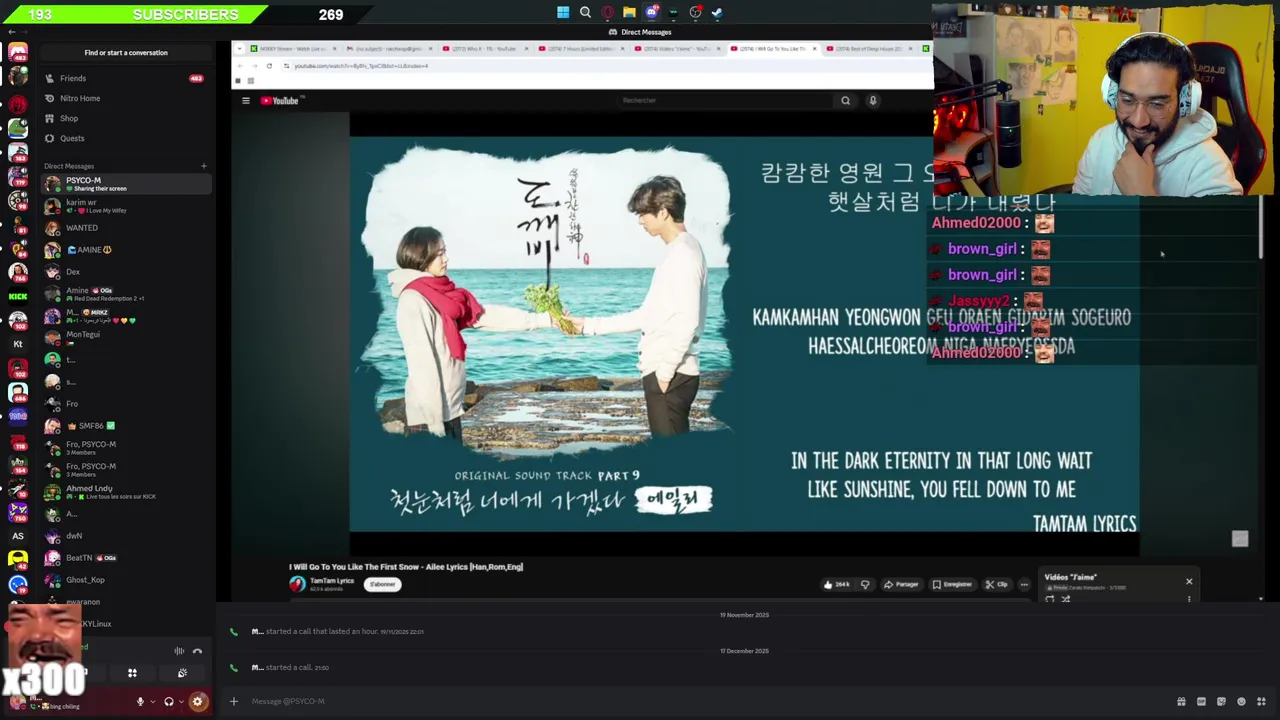The width and height of the screenshot is (1280, 720).
Task: Type in the Message @PSYCO-M field
Action: point(700,701)
